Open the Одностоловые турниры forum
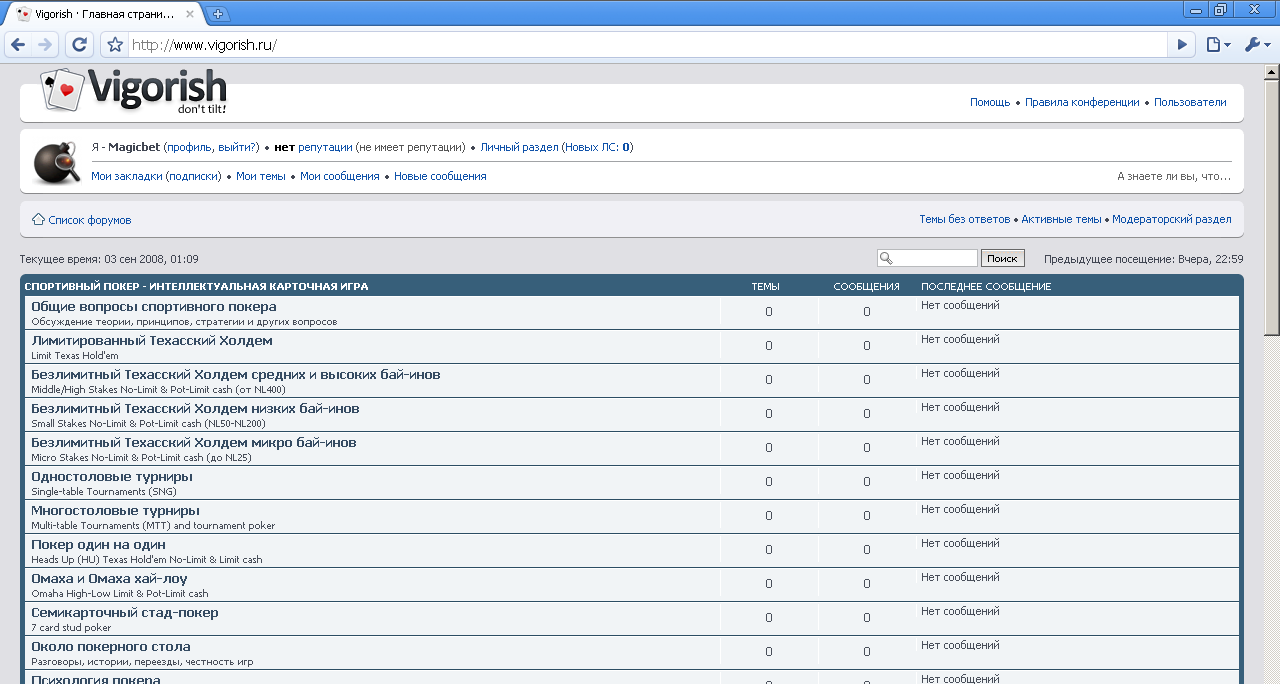The height and width of the screenshot is (684, 1280). pyautogui.click(x=112, y=477)
